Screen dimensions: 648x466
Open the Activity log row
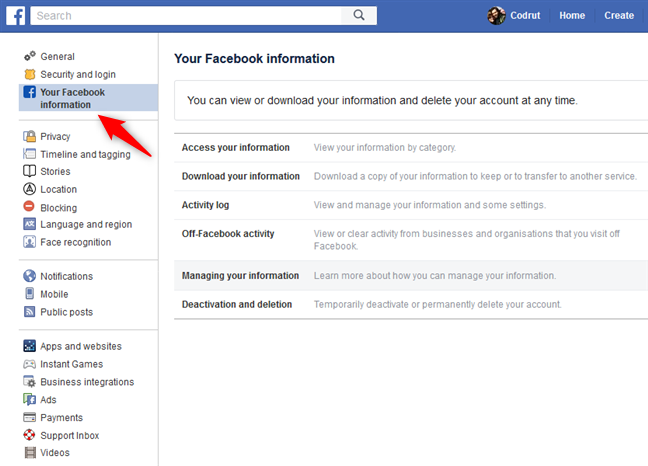[x=411, y=205]
